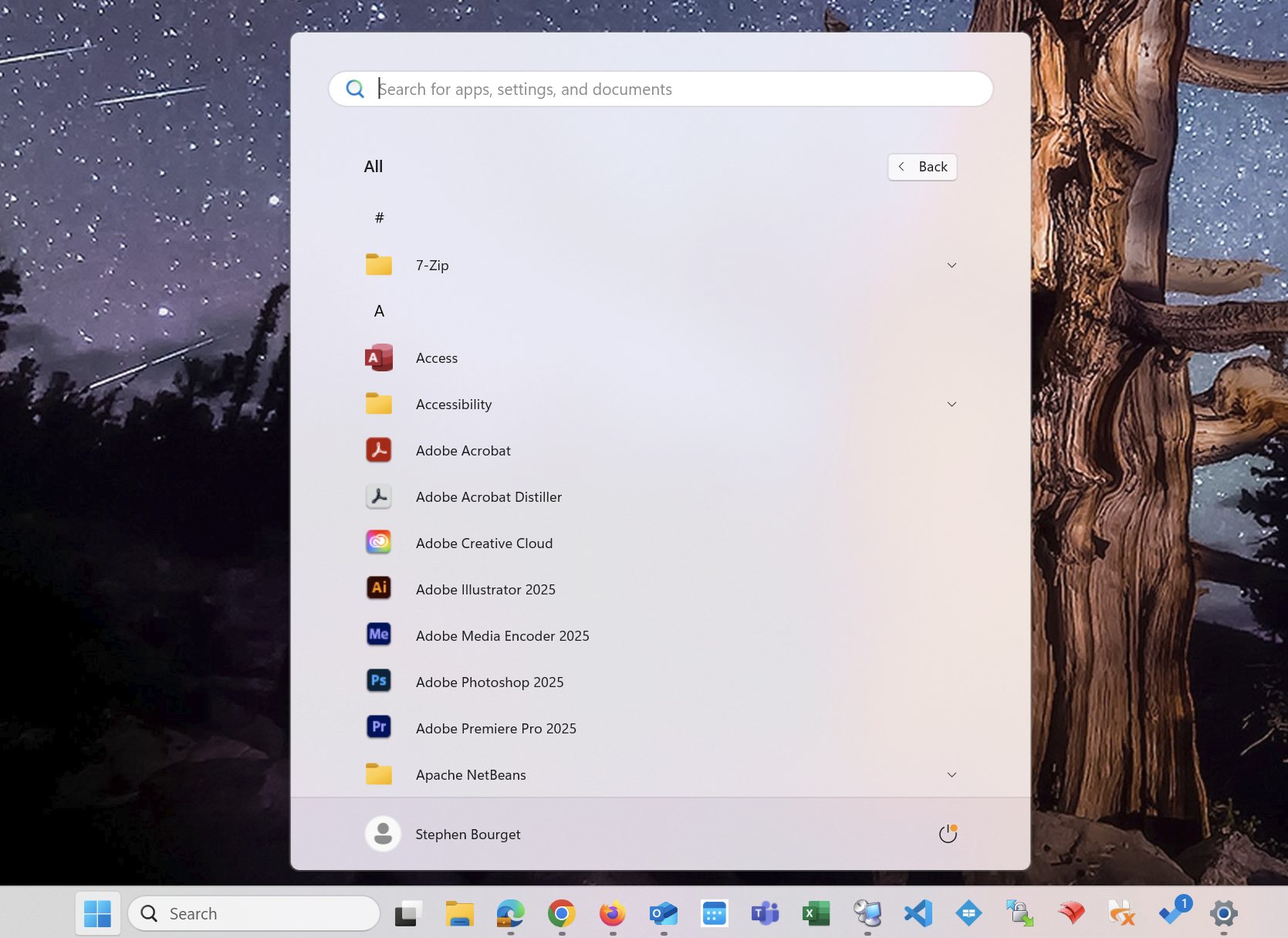Viewport: 1288px width, 938px height.
Task: Jump to letters via the '#' header
Action: pyautogui.click(x=379, y=218)
